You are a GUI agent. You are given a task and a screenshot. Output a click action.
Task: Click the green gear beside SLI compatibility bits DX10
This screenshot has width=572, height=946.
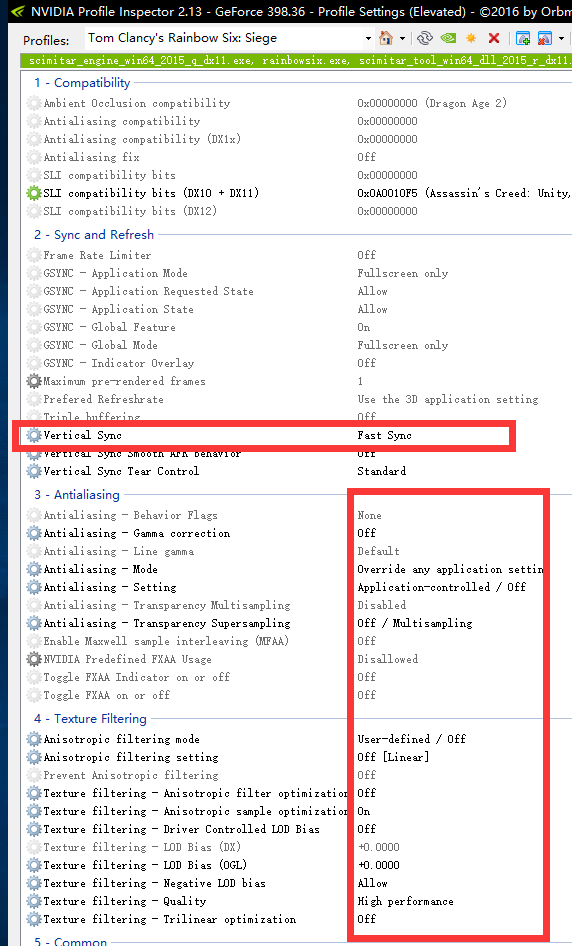pyautogui.click(x=34, y=193)
